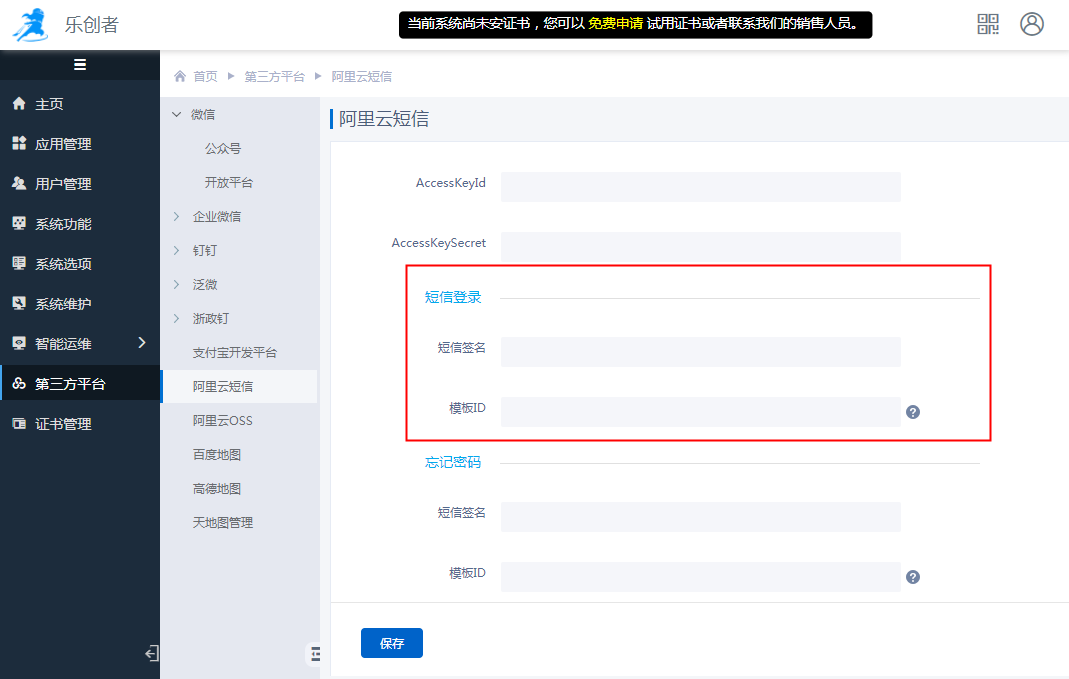Click help icon beside 忘记密码 模板ID field
The width and height of the screenshot is (1069, 679).
(x=913, y=577)
